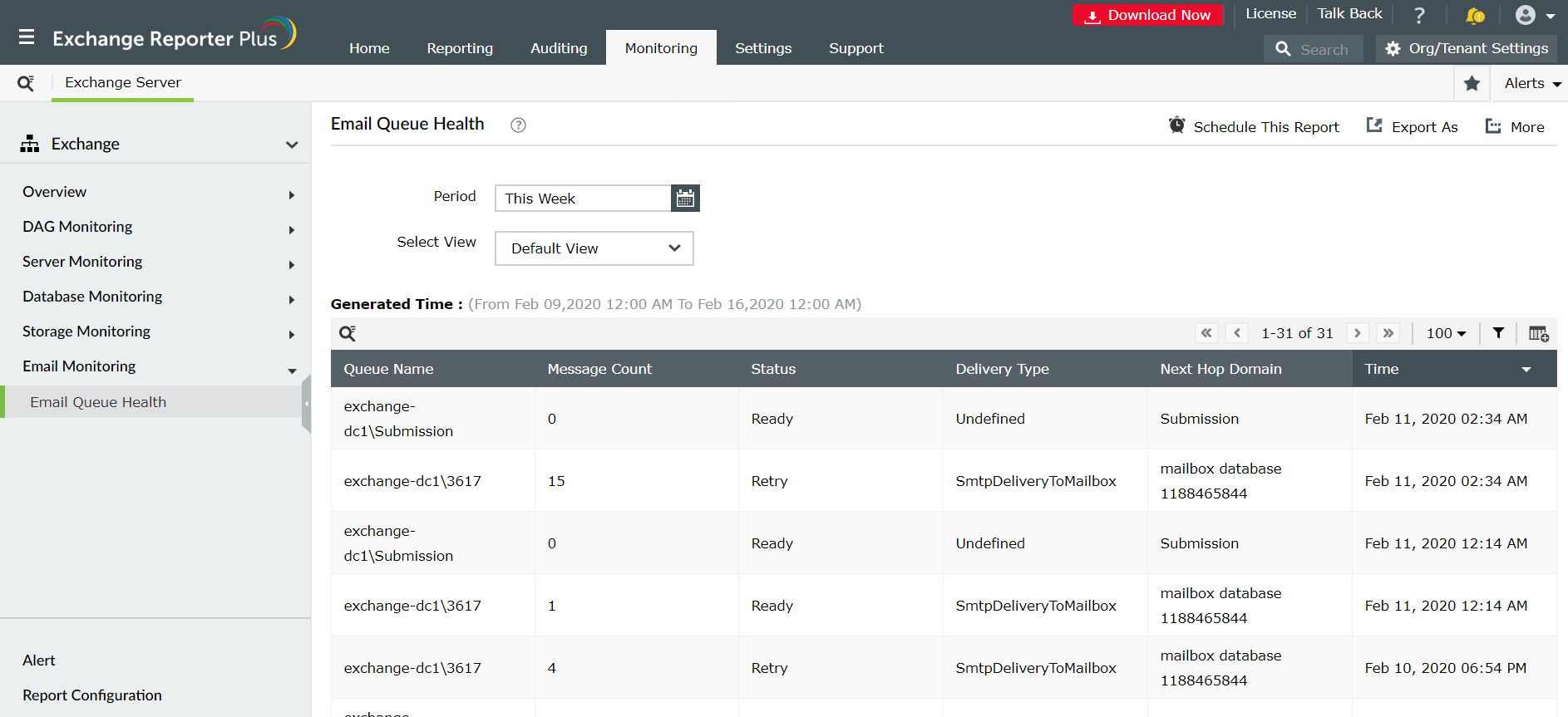Click the Email Queue Health help icon
1568x717 pixels.
click(x=518, y=125)
